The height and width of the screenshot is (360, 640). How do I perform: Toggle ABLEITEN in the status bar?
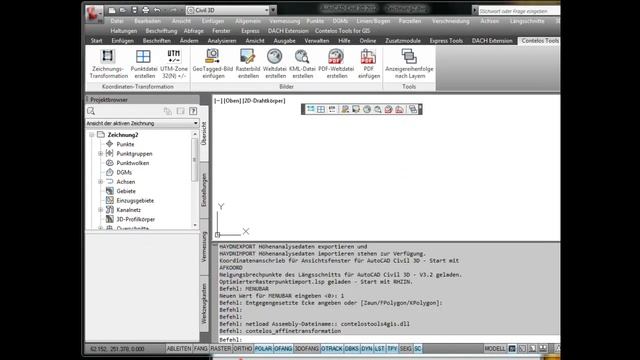click(179, 349)
